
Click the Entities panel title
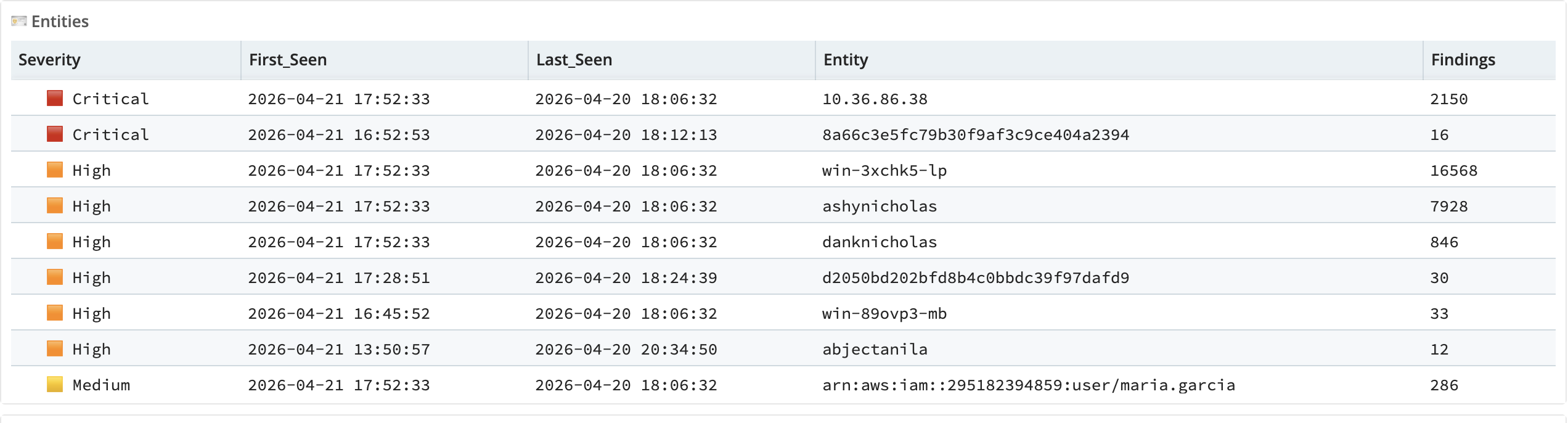click(x=60, y=22)
